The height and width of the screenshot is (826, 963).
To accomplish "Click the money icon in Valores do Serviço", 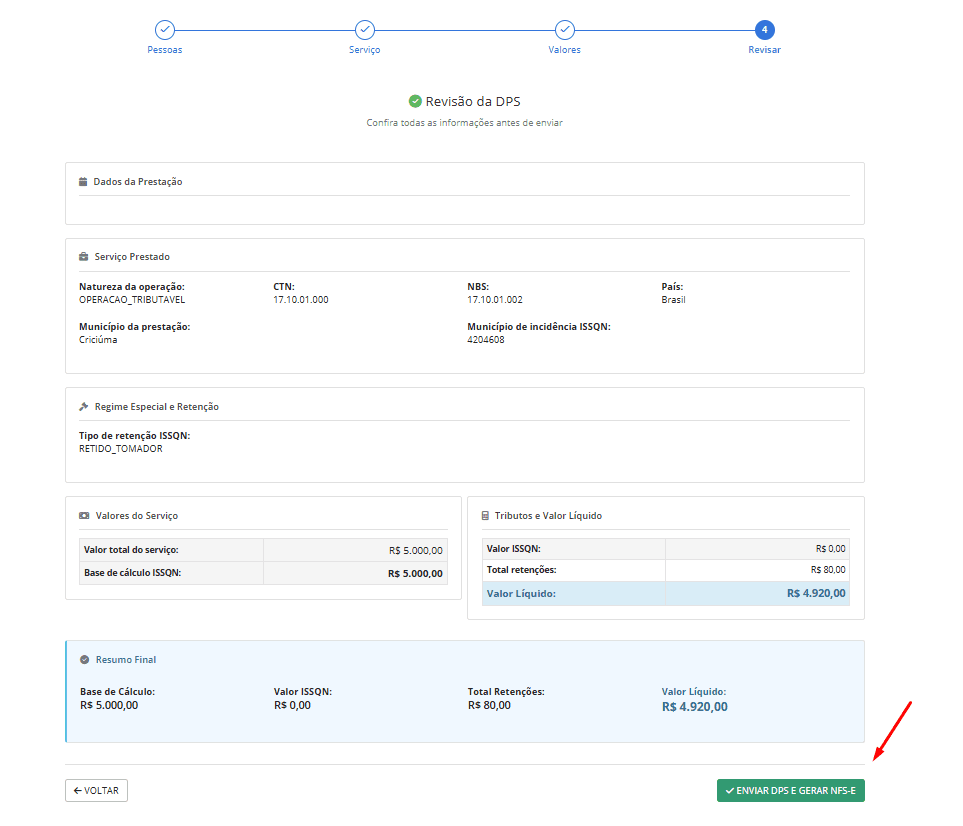I will pos(84,516).
